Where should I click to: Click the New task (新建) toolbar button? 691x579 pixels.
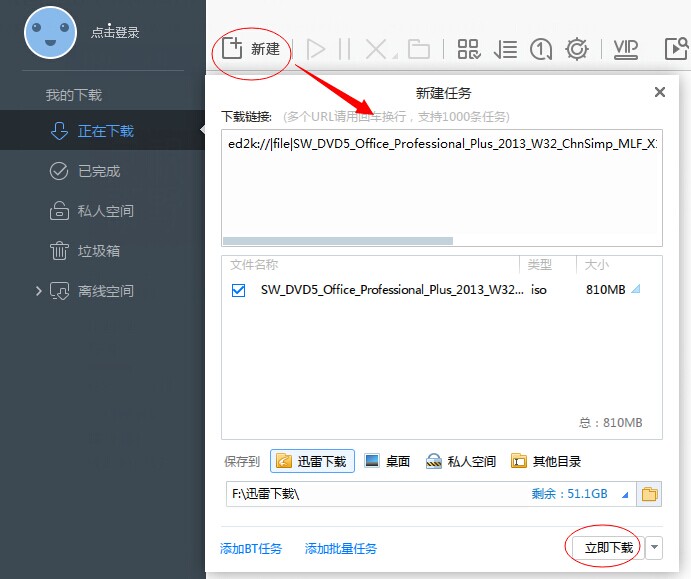251,48
